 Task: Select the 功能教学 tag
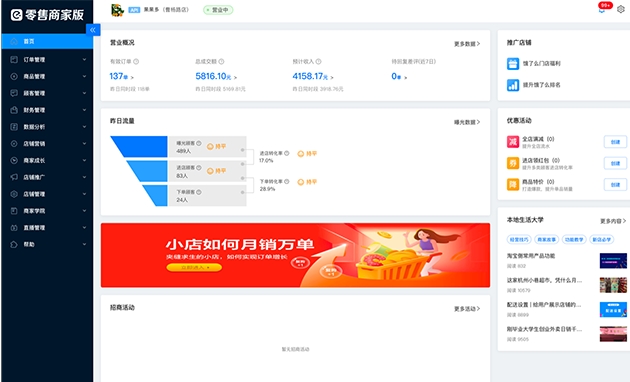(x=574, y=240)
